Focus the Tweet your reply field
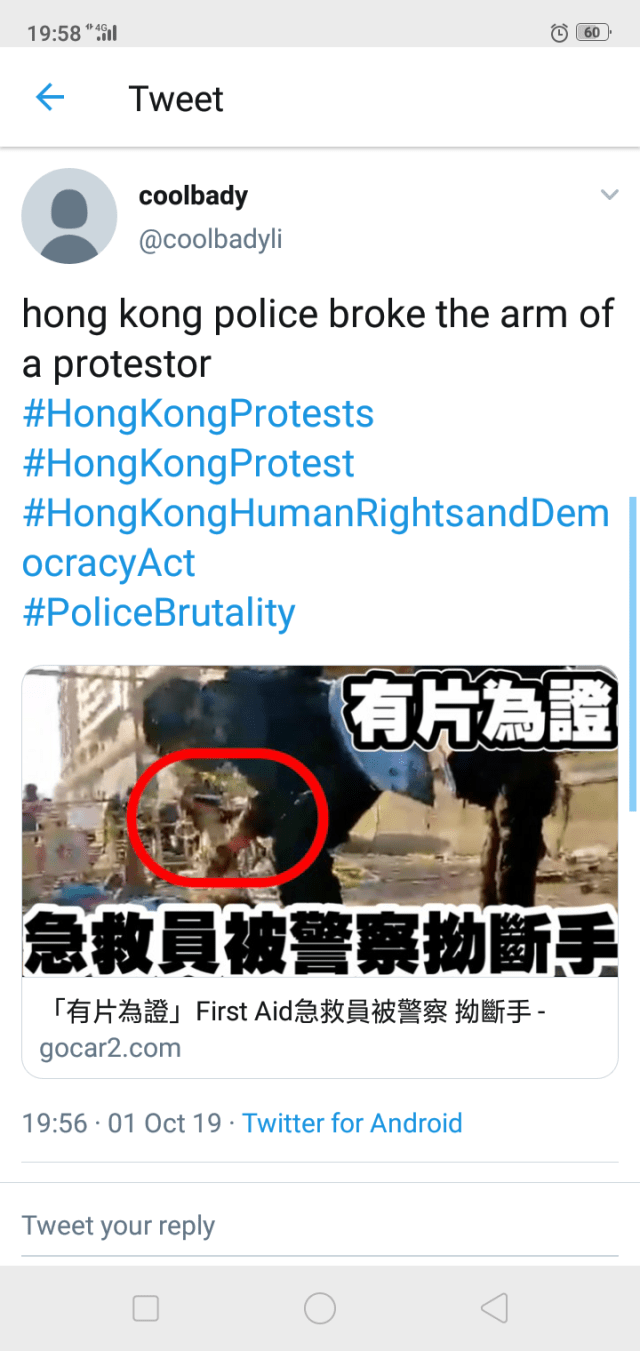Screen dimensions: 640x1351 [x=320, y=1226]
